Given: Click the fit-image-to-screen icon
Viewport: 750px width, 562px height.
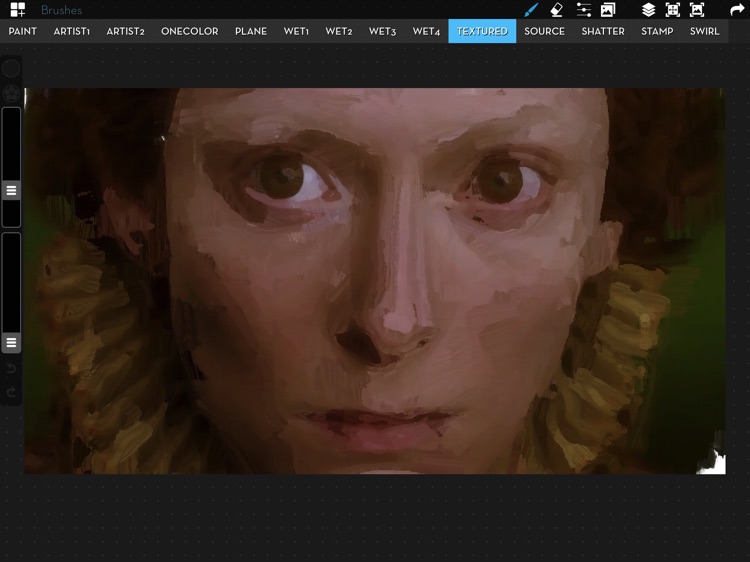Looking at the screenshot, I should (697, 10).
